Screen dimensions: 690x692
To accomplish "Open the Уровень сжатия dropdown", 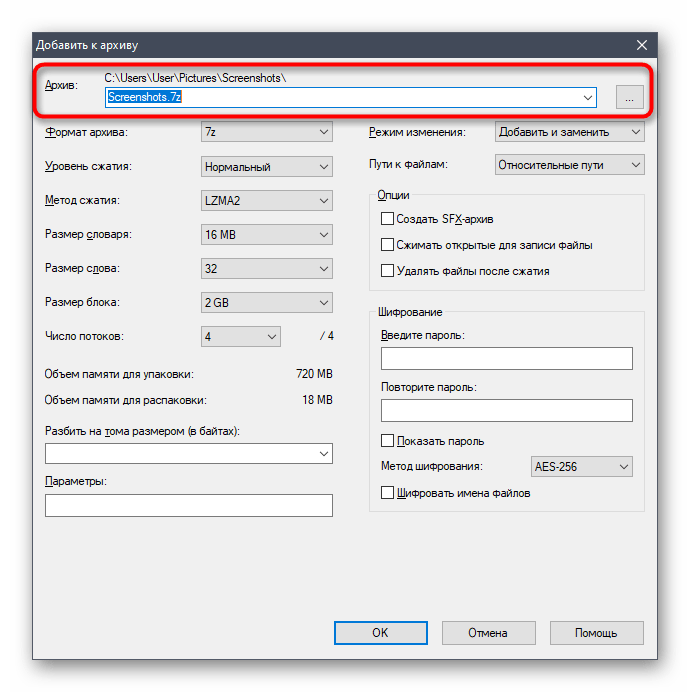I will point(267,167).
